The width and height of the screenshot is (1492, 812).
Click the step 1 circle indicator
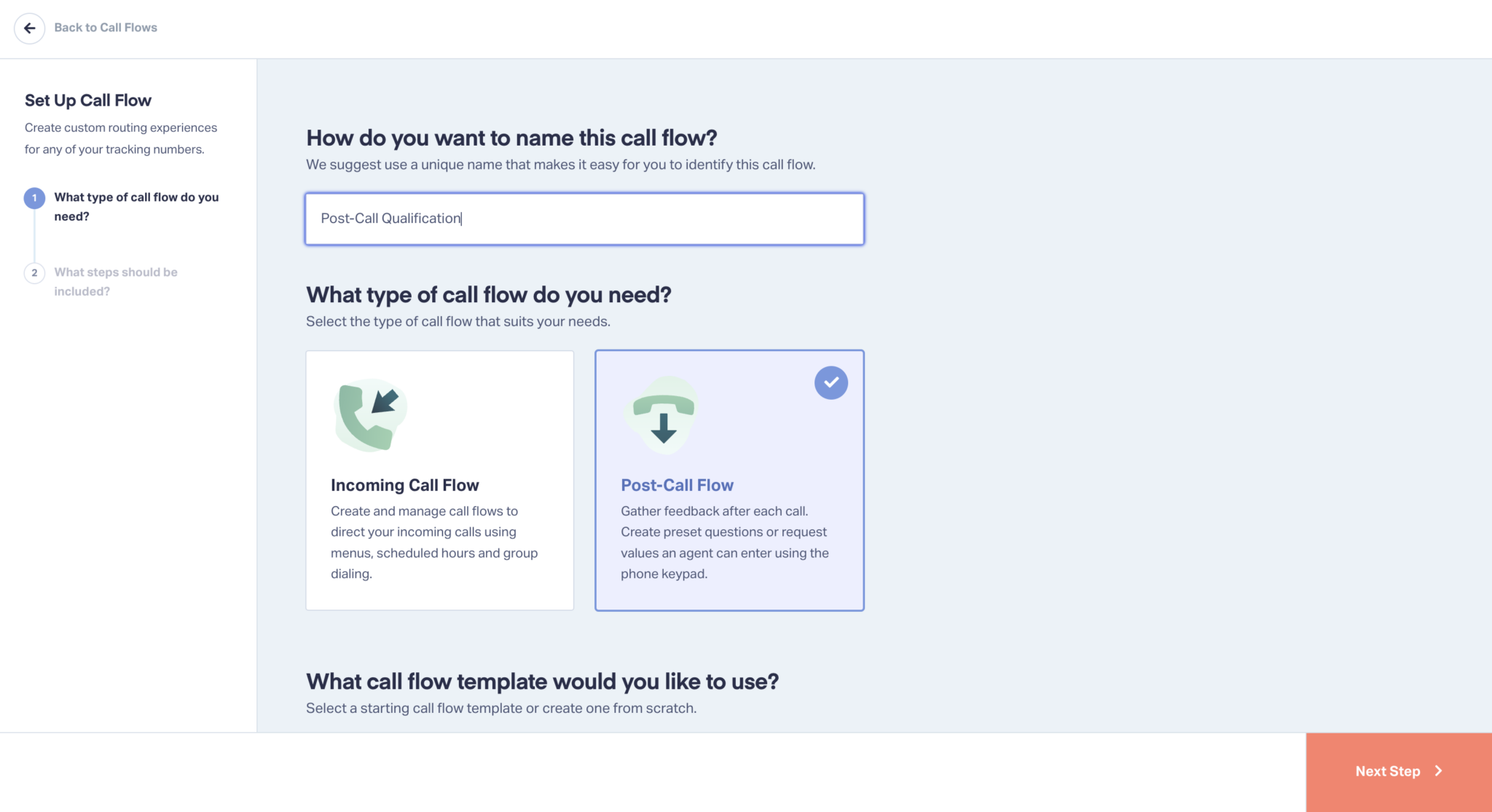[x=34, y=198]
